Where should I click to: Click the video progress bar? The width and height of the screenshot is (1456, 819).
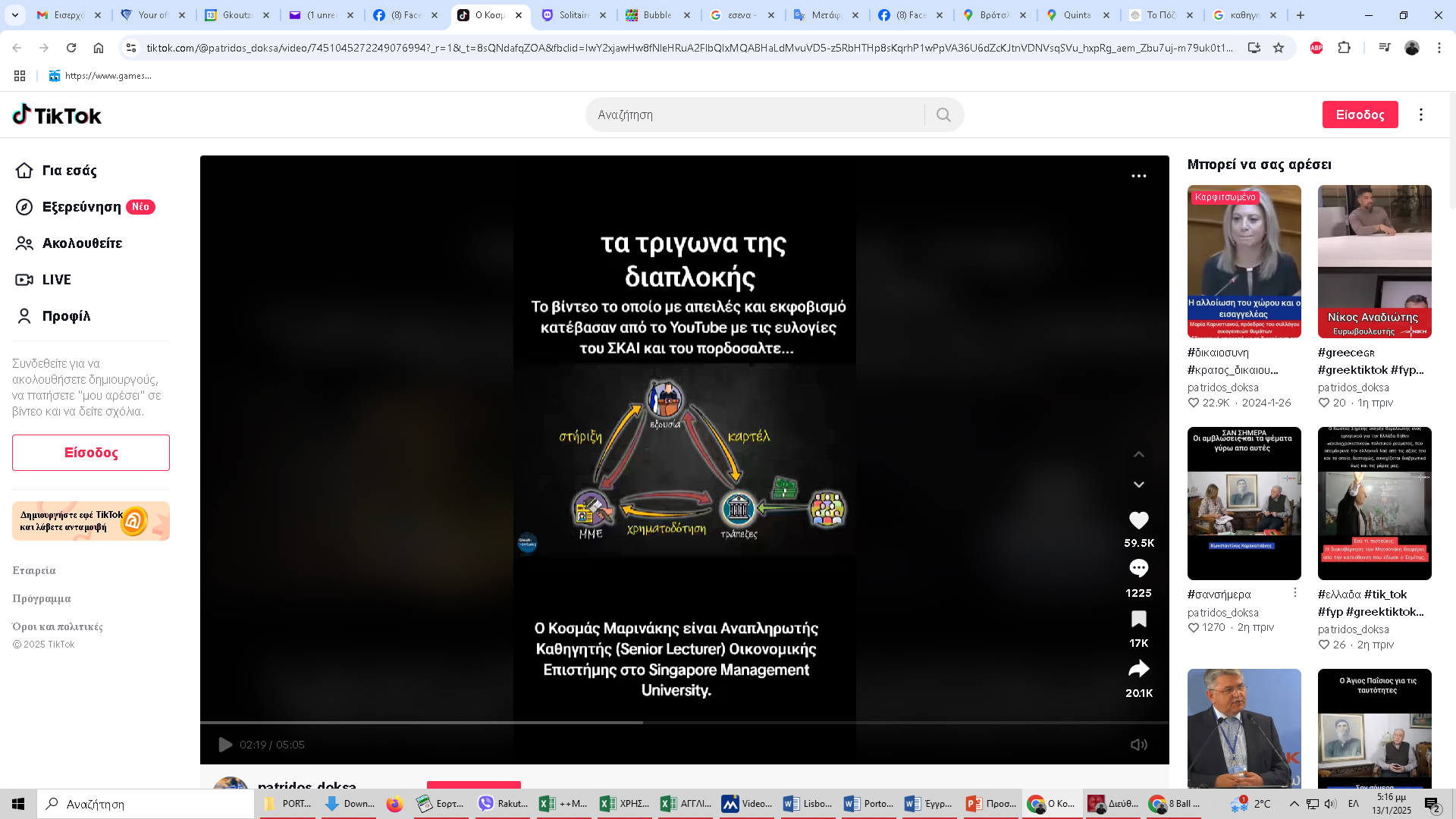[684, 723]
